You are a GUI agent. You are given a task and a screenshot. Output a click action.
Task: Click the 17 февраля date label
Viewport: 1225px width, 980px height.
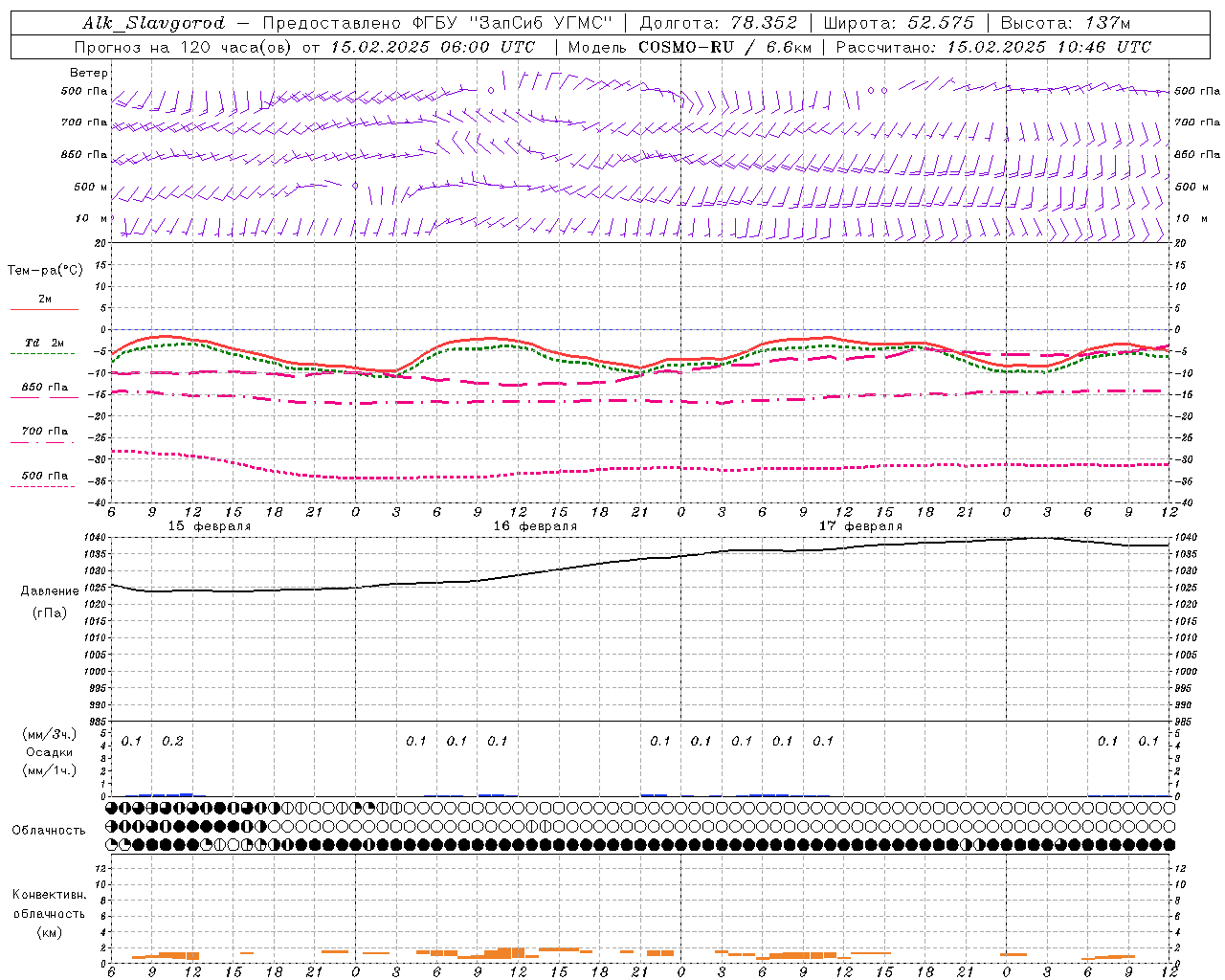click(860, 526)
